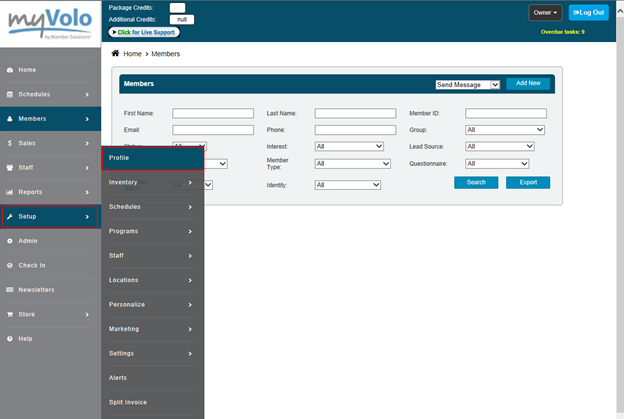
Task: Click the Home house icon in sidebar
Action: click(10, 70)
